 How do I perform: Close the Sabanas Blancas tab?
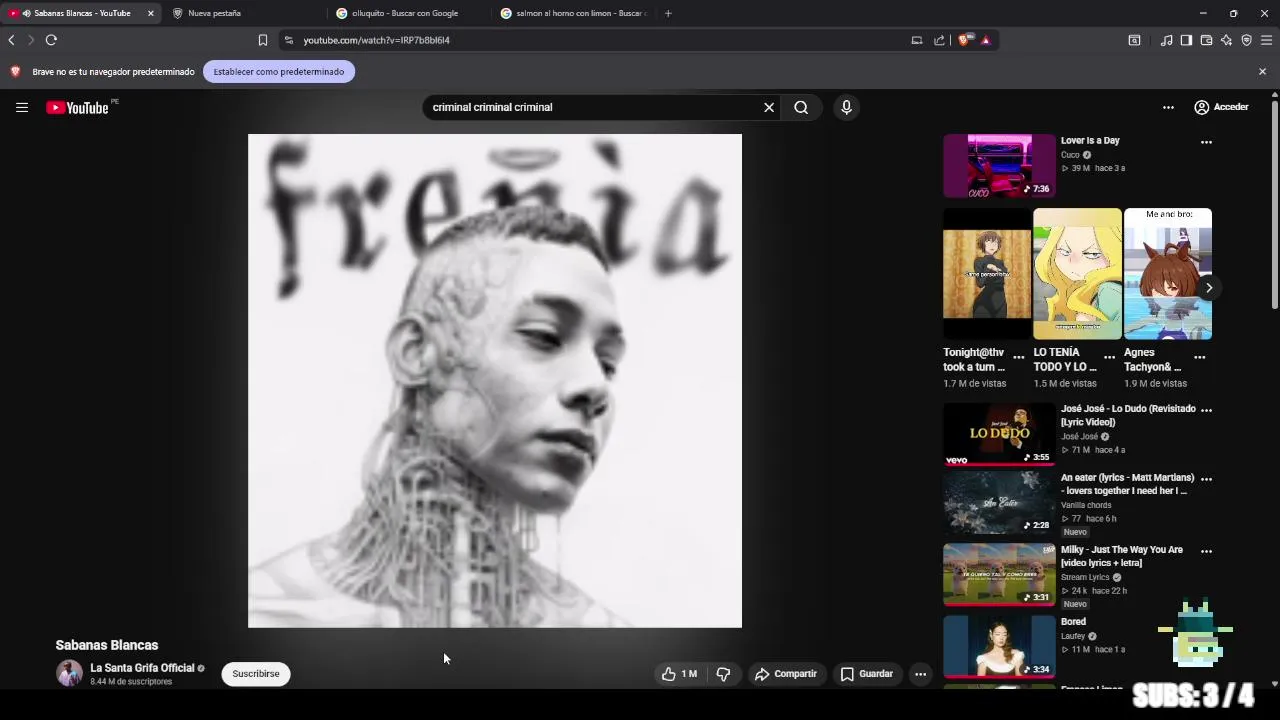(151, 13)
